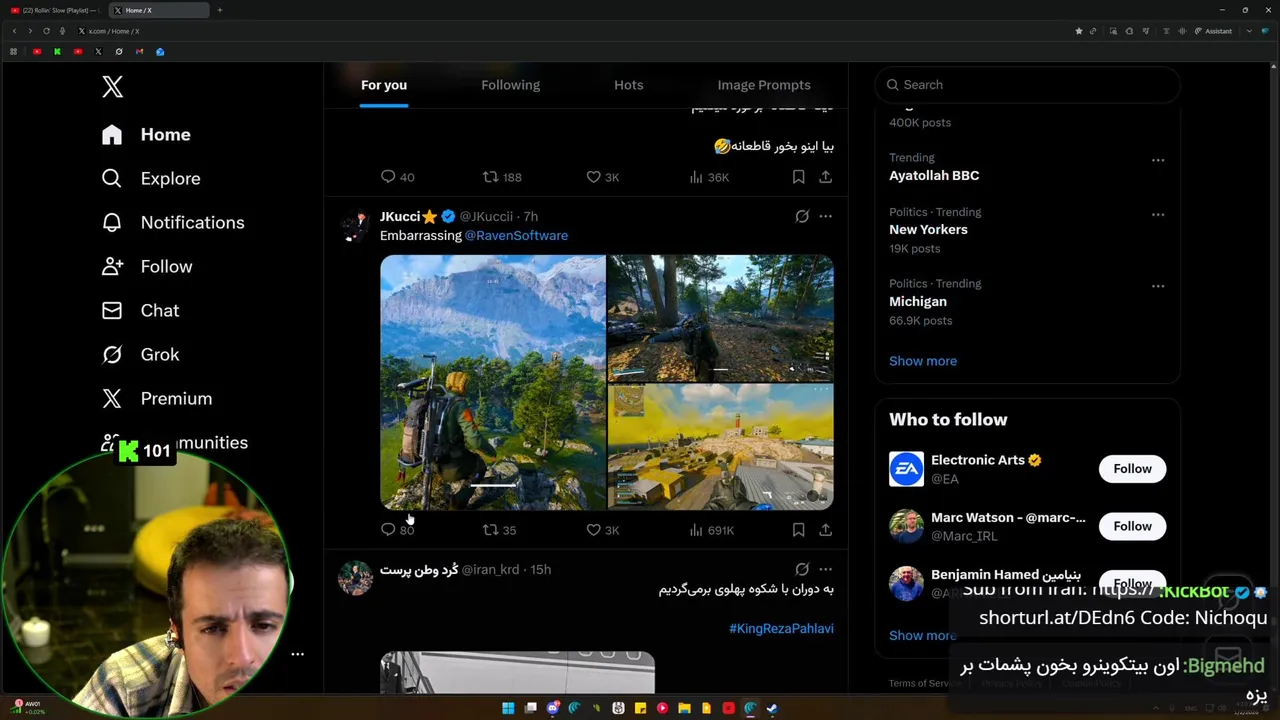Repost the post with 188 reposts
1280x720 pixels.
click(x=502, y=177)
